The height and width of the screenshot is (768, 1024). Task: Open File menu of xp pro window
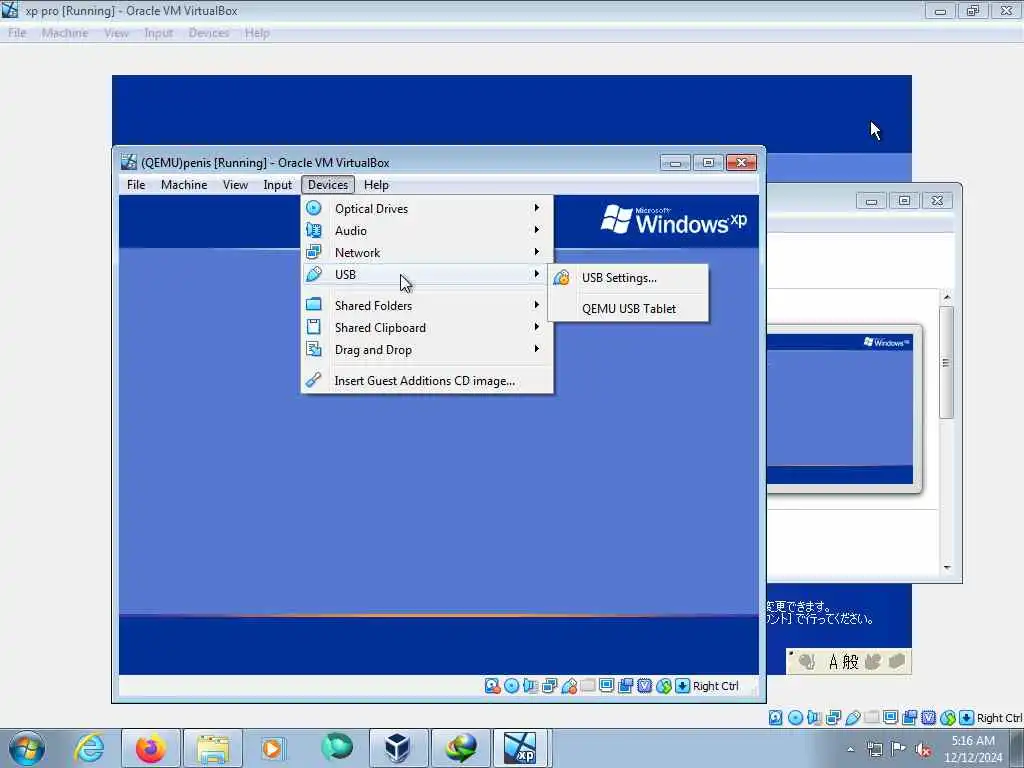tap(17, 33)
